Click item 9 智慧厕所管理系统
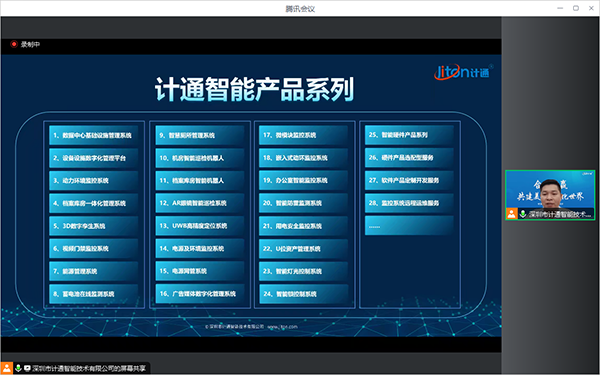The width and height of the screenshot is (600, 375). [200, 135]
